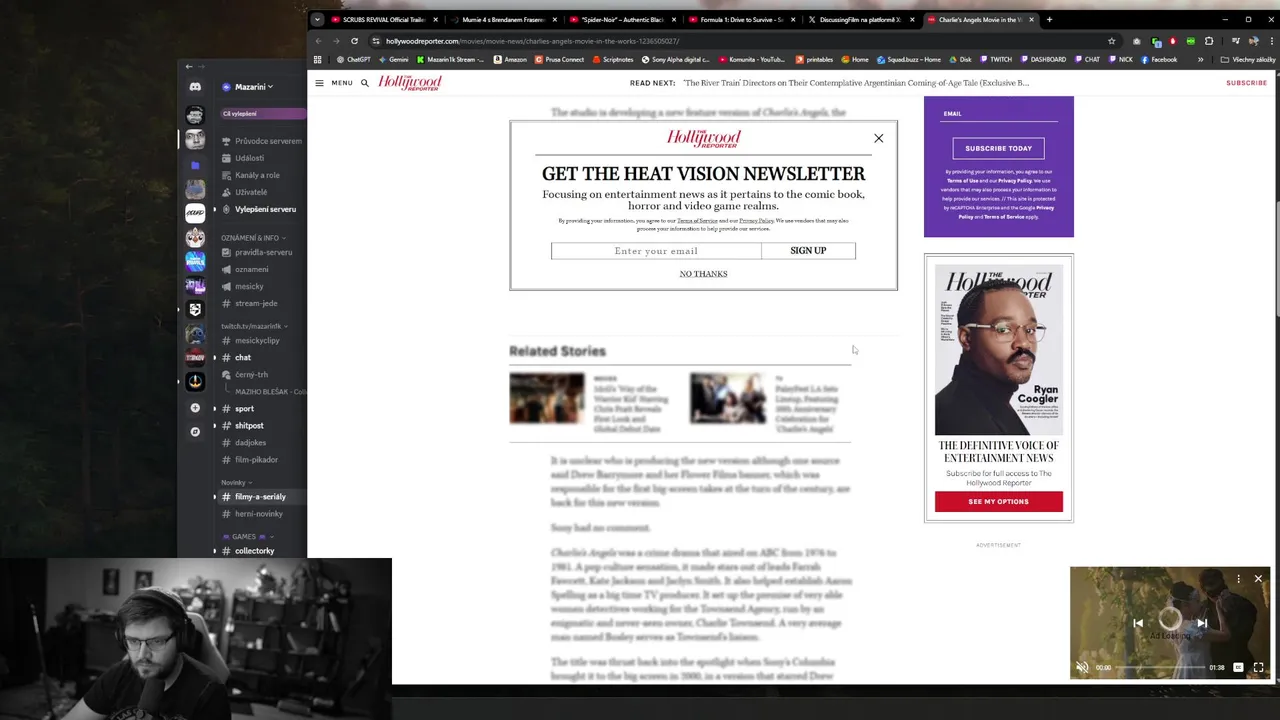Open the tab search dropdown arrow

tap(317, 20)
